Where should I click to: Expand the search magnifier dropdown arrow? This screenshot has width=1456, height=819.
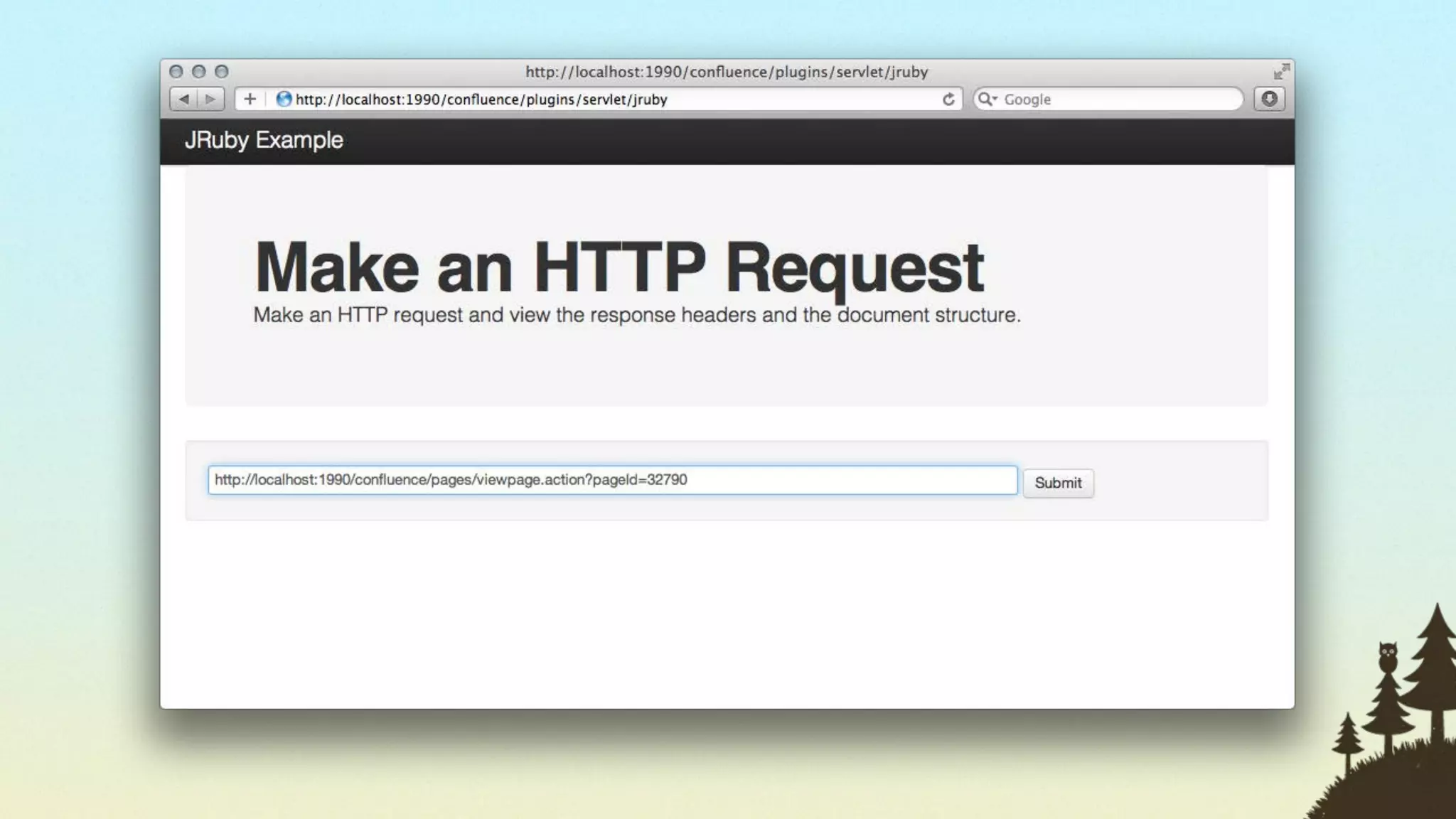(987, 100)
